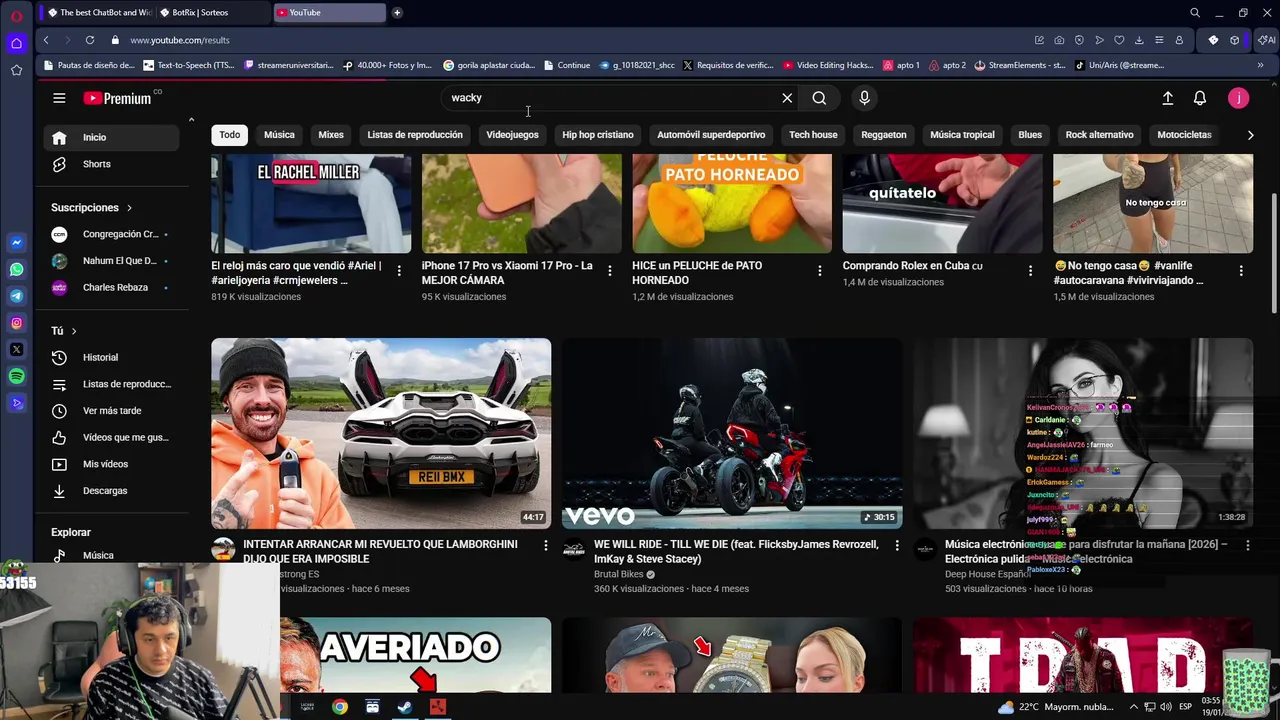The image size is (1280, 720).
Task: Expand the Suscripciones section
Action: tap(92, 208)
